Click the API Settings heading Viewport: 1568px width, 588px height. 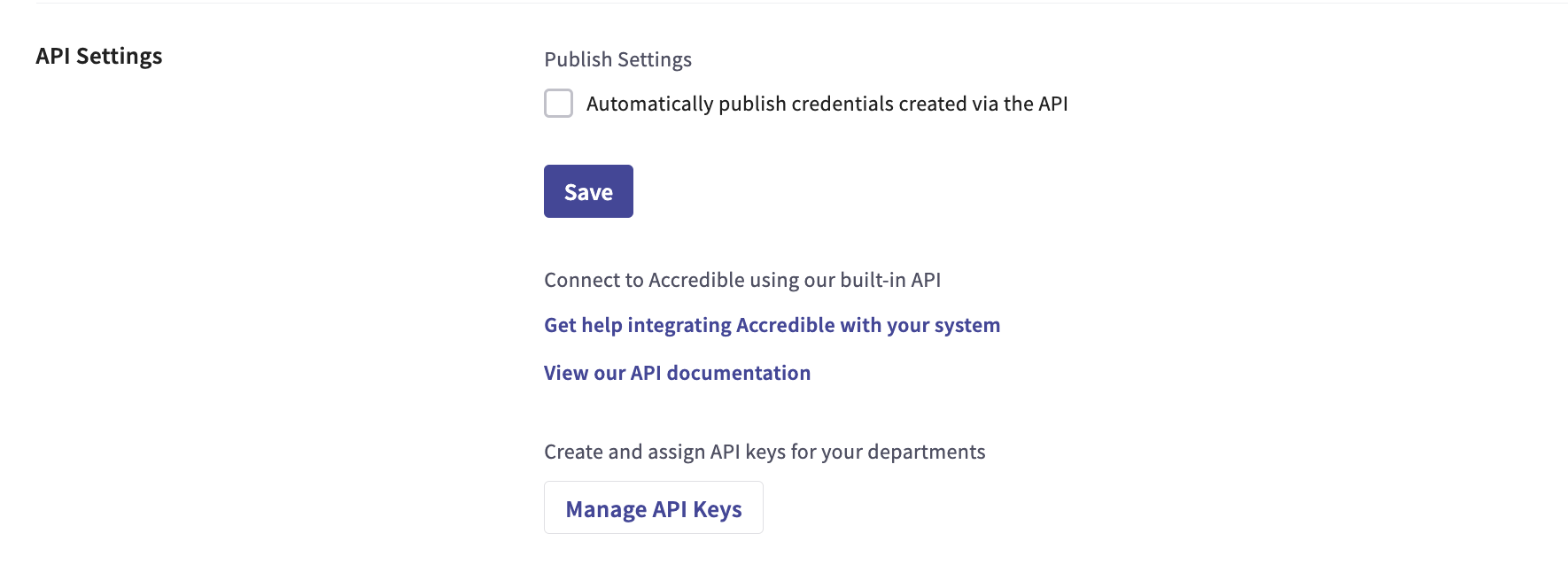coord(98,56)
